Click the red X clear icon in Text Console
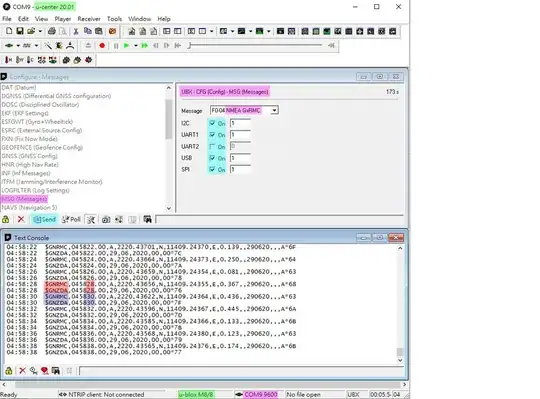 (x=22, y=370)
